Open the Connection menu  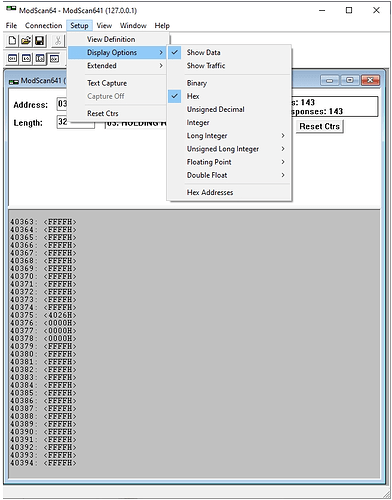44,26
